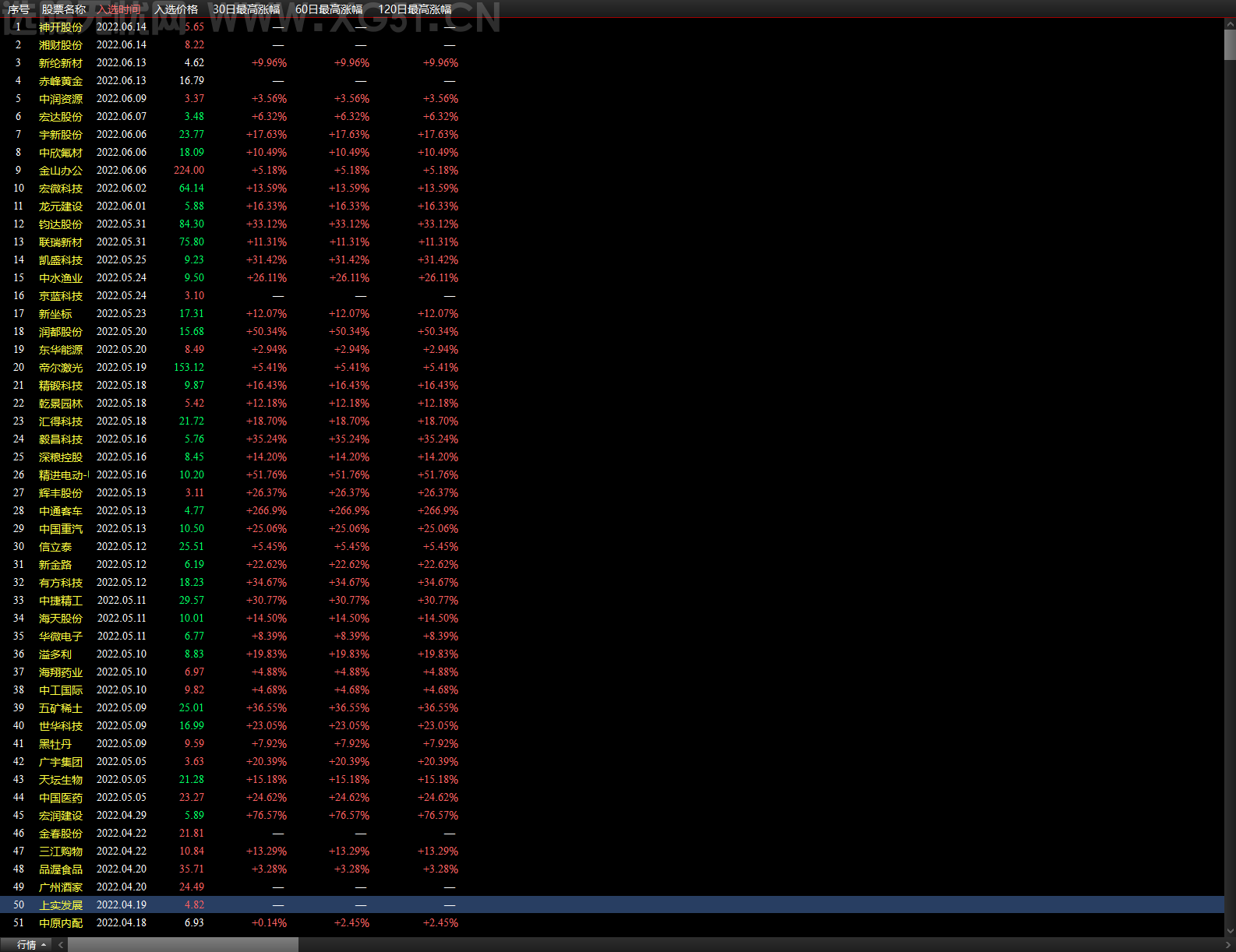Select stock 有方科技 in row 32

pyautogui.click(x=61, y=583)
